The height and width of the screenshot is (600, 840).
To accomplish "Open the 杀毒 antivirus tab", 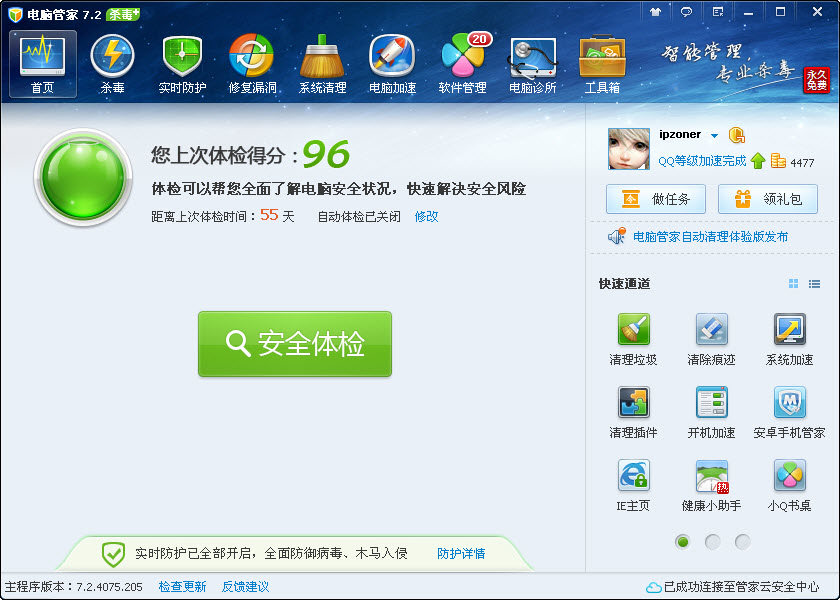I will point(112,64).
